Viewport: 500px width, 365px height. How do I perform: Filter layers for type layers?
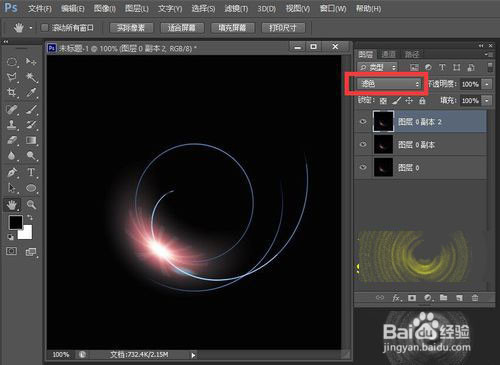(442, 68)
